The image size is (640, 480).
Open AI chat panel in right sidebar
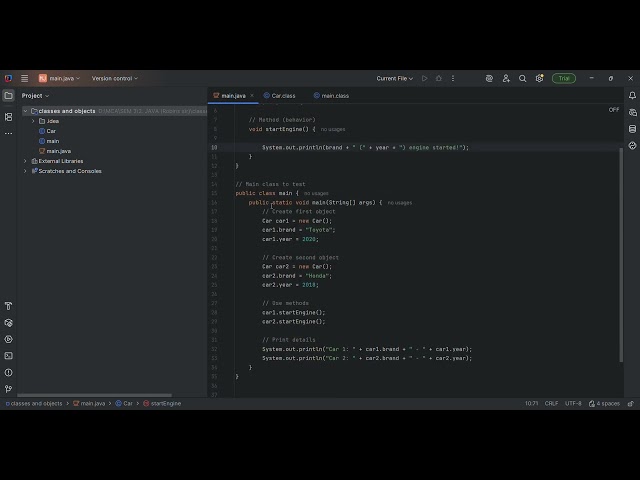pyautogui.click(x=632, y=112)
